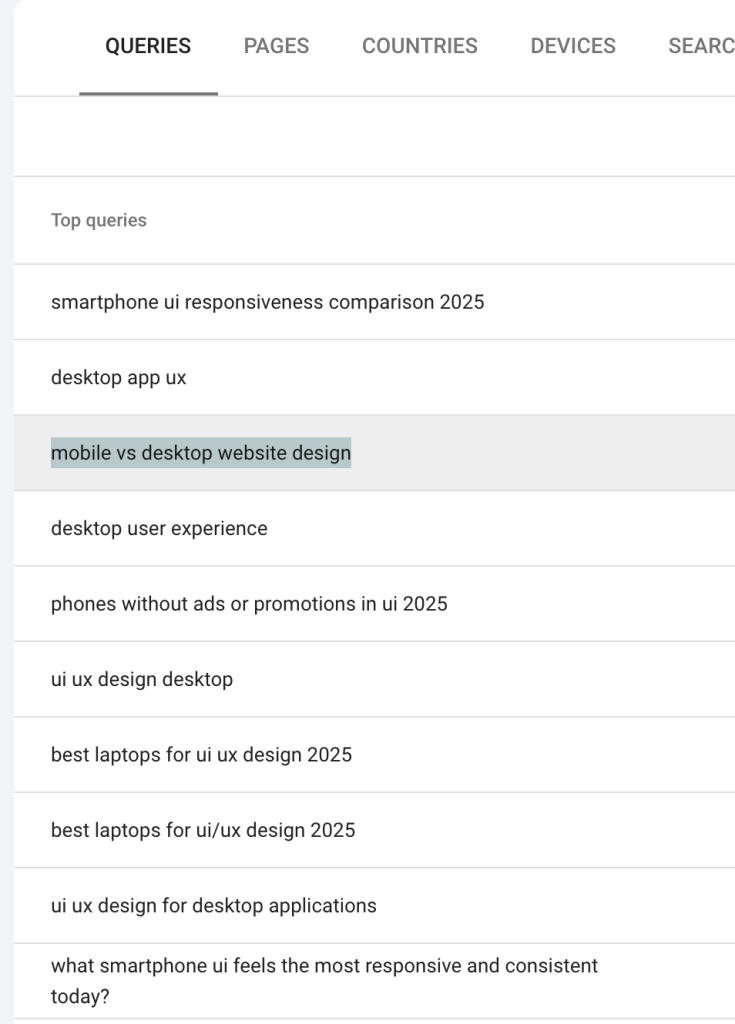Select query 'smartphone ui responsiveness comparison 2025'
This screenshot has height=1024, width=735.
(374, 302)
